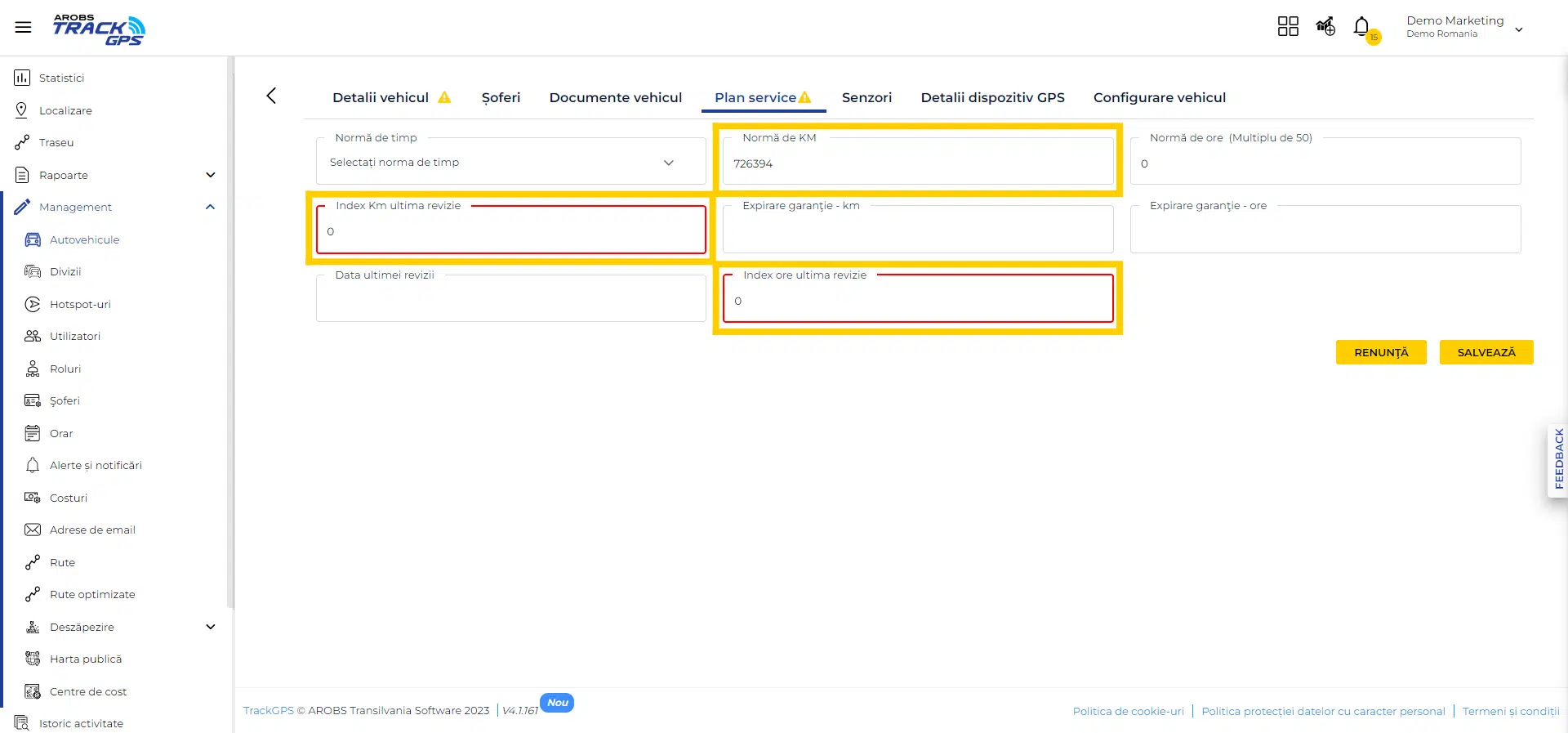Open the notifications bell
This screenshot has height=733, width=1568.
point(1361,27)
